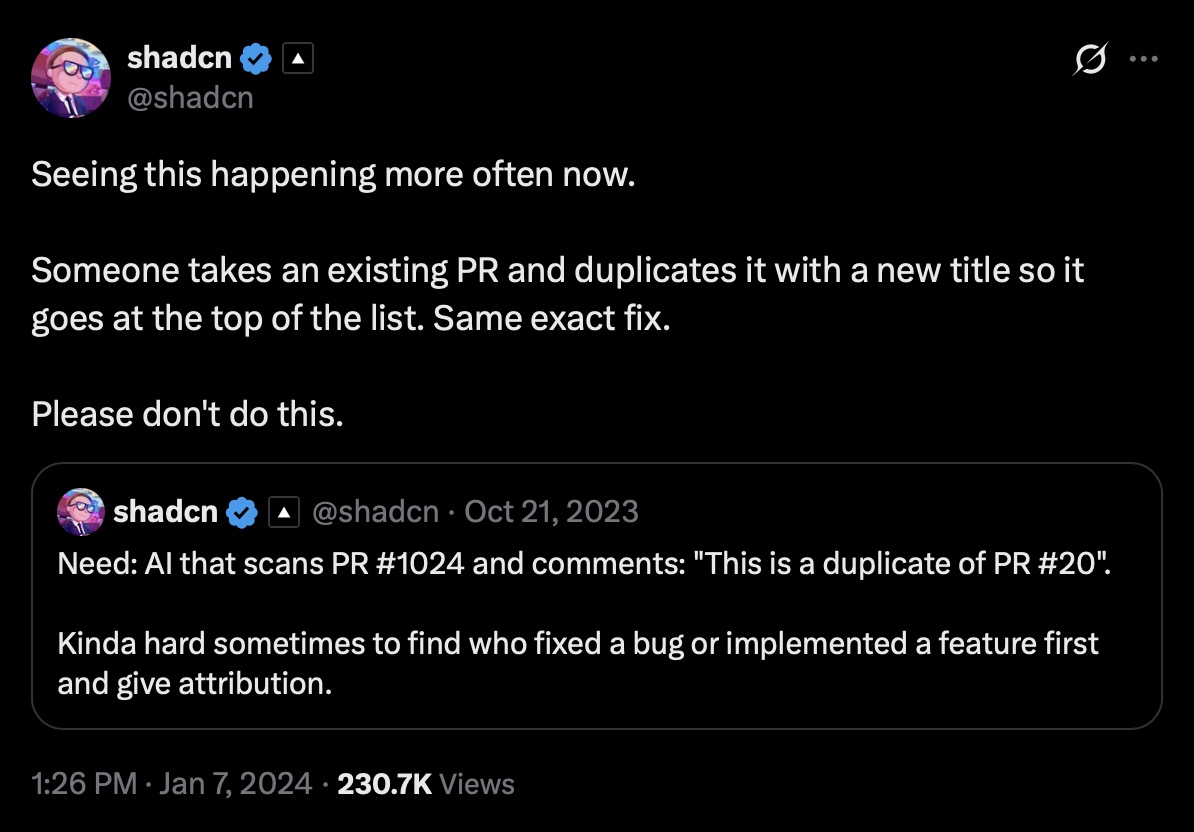The height and width of the screenshot is (832, 1194).
Task: Select the Grok analysis button near the ellipsis
Action: tap(1092, 59)
